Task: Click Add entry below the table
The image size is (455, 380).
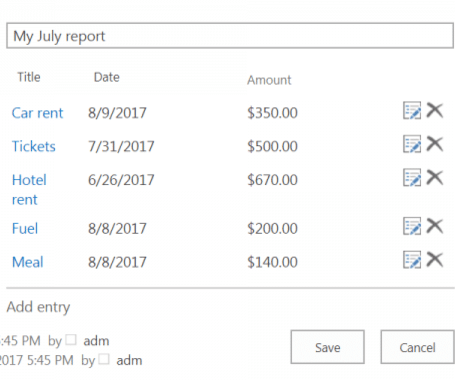Action: click(38, 307)
